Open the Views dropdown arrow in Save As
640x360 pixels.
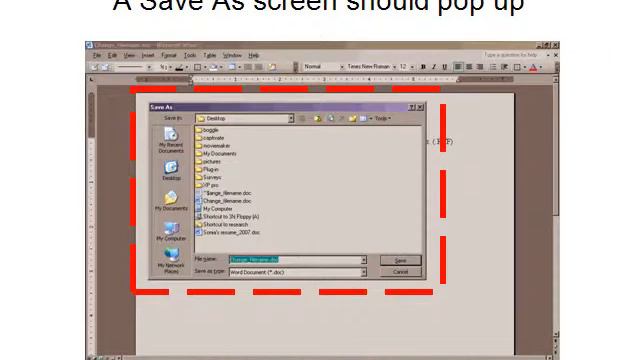pyautogui.click(x=371, y=118)
